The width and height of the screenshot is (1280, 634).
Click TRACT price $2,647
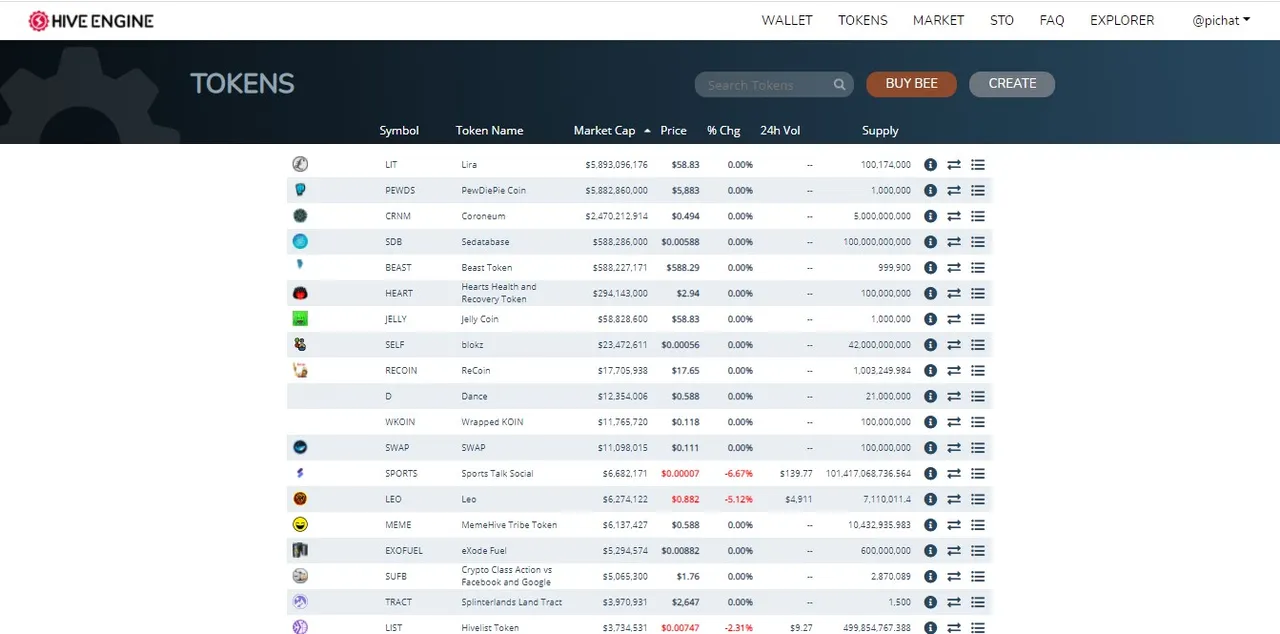[x=685, y=602]
